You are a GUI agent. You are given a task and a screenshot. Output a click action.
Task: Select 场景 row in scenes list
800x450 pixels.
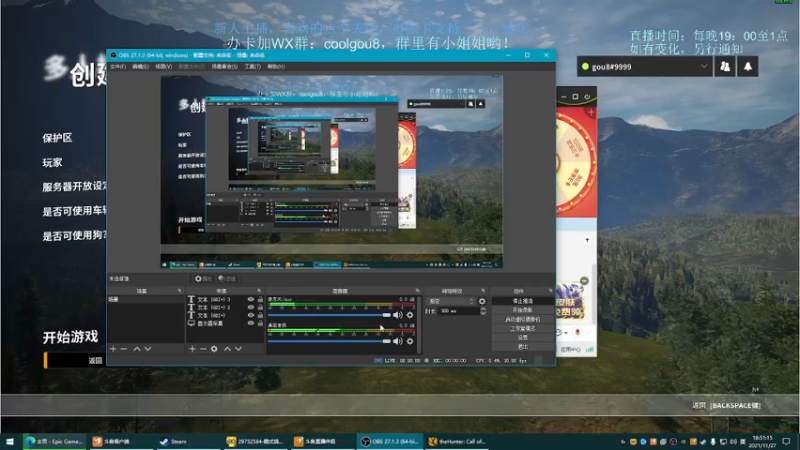tap(145, 299)
